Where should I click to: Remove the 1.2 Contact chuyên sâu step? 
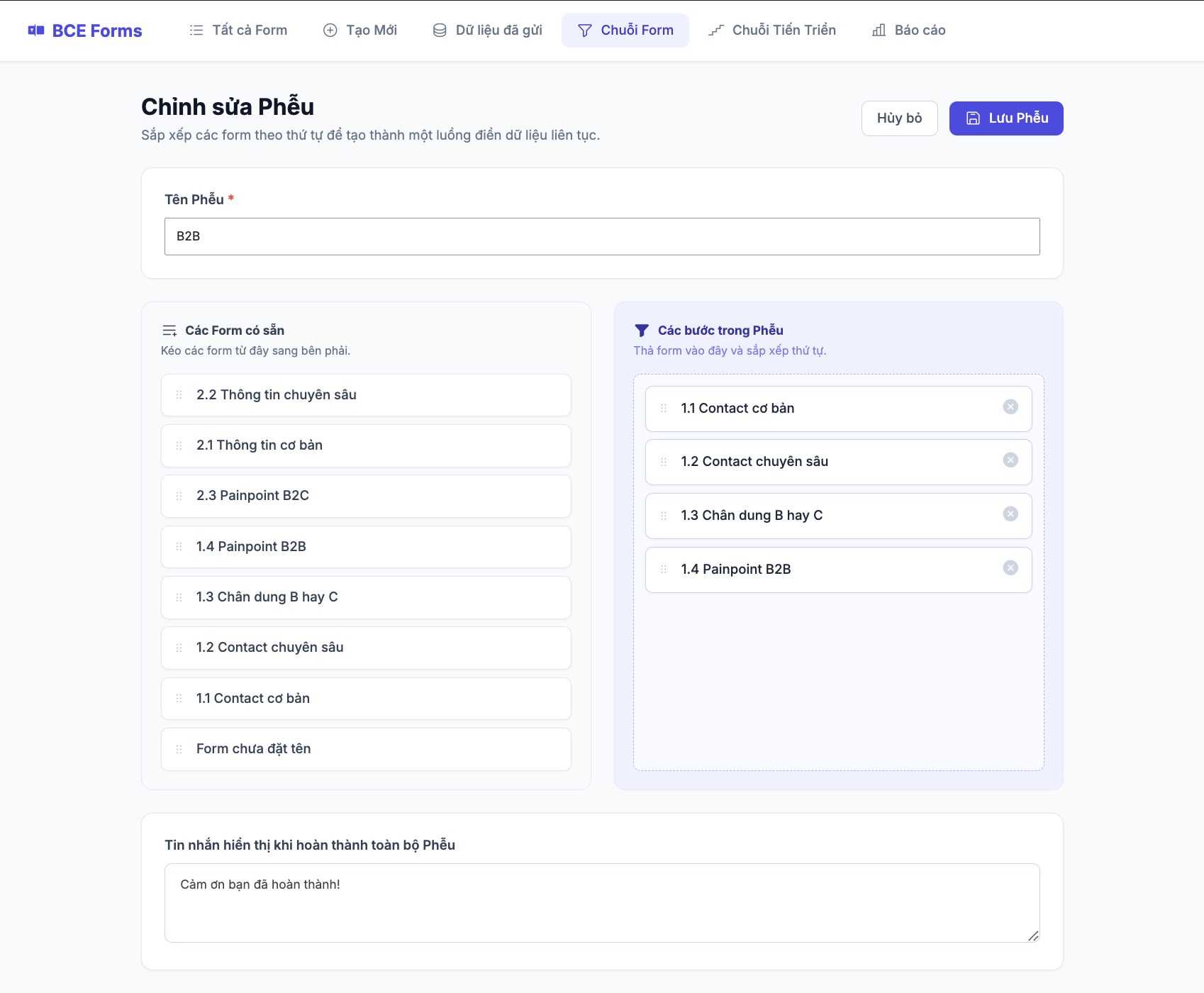pos(1010,460)
